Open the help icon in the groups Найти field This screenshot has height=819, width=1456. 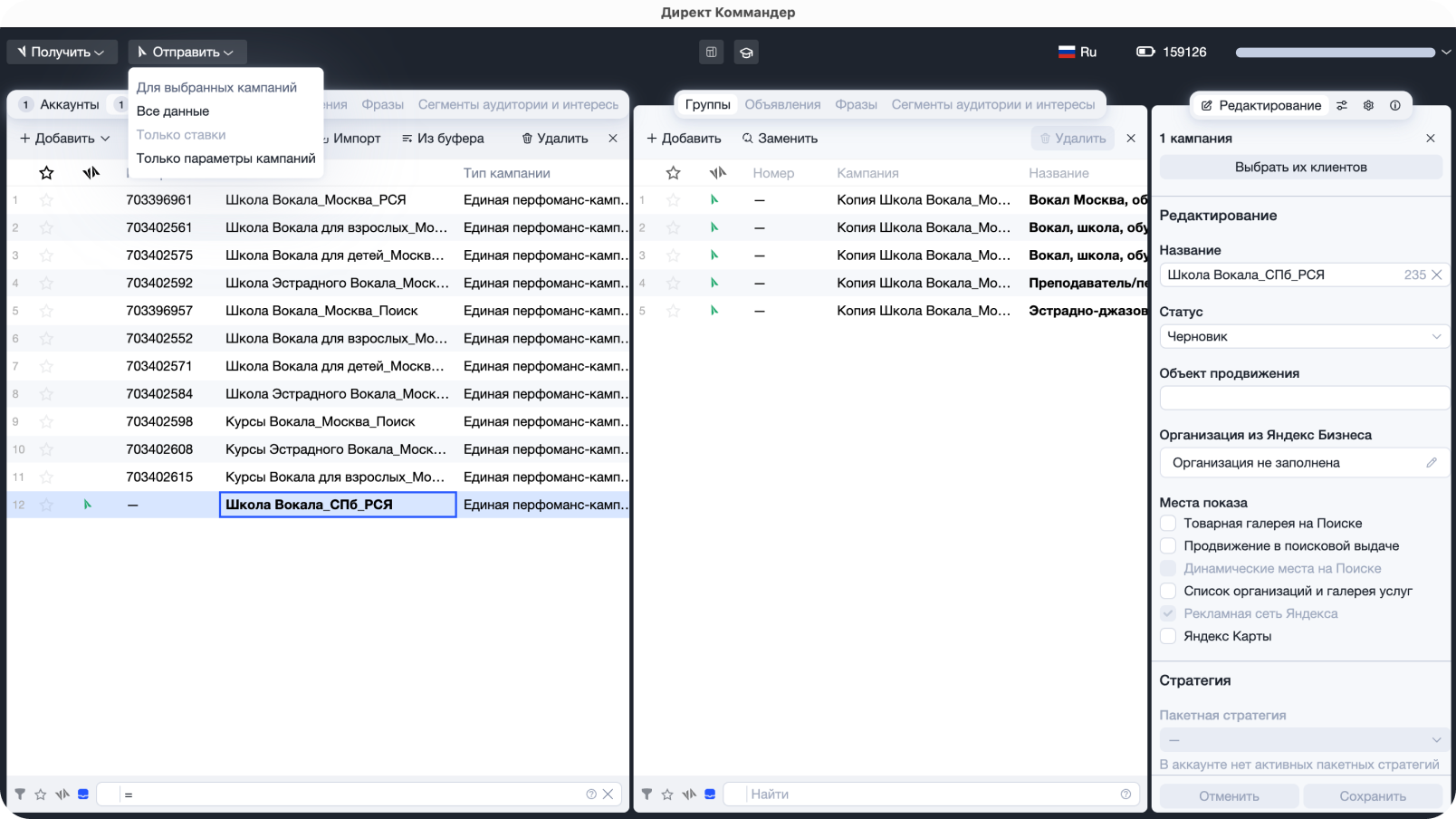pos(1126,795)
